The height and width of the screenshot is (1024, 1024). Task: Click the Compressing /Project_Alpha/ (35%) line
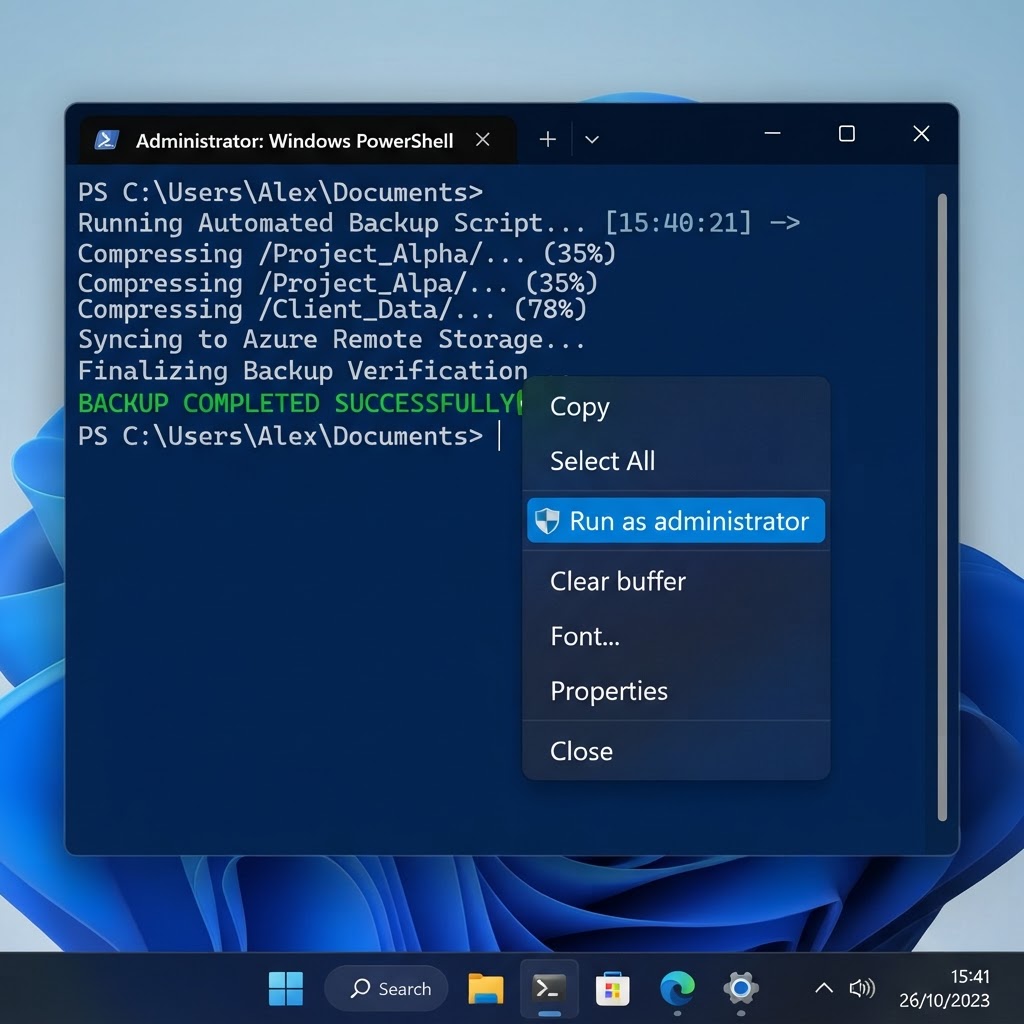pyautogui.click(x=347, y=254)
